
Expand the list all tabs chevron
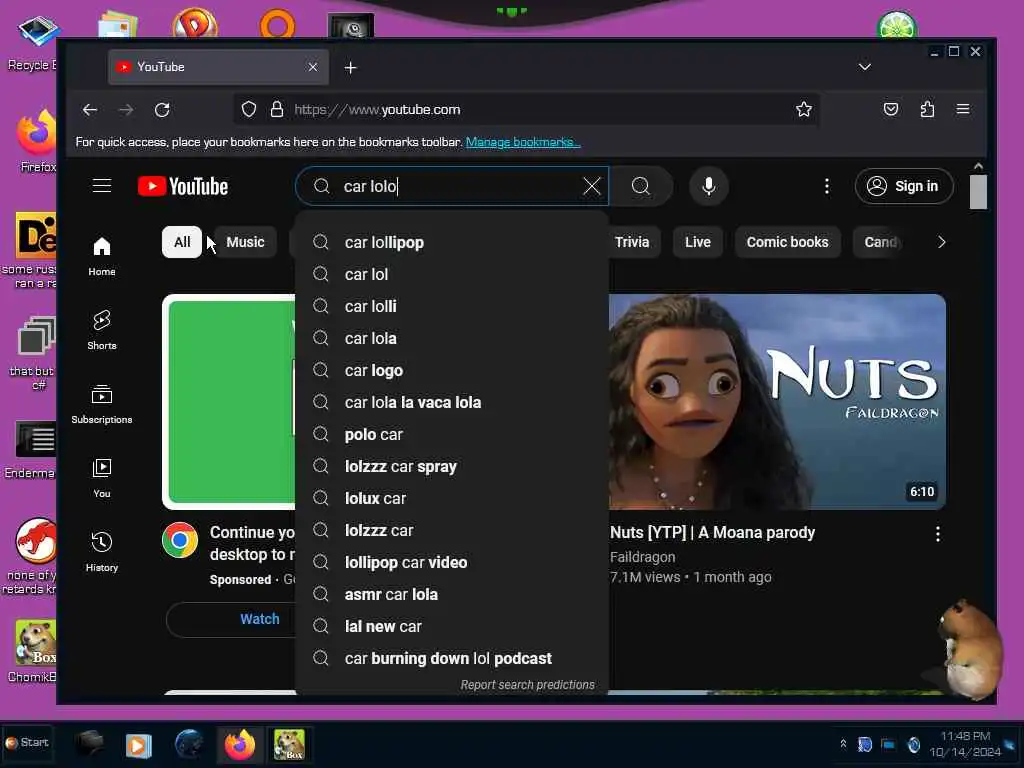pyautogui.click(x=865, y=67)
